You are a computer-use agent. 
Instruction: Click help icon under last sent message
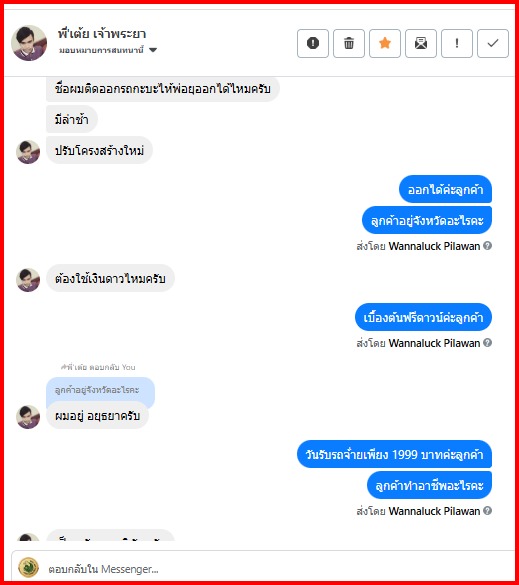click(487, 510)
